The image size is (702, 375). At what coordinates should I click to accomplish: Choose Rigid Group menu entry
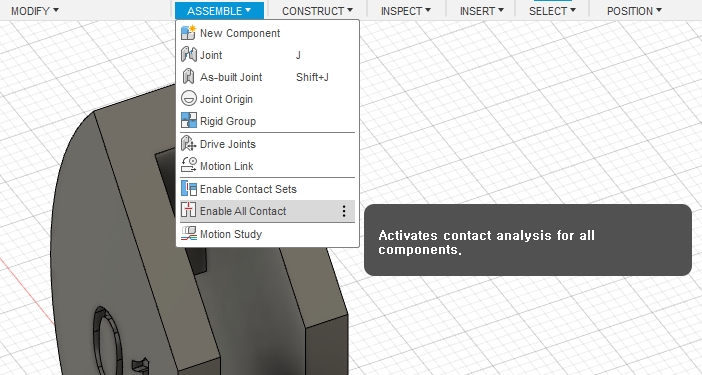point(267,121)
